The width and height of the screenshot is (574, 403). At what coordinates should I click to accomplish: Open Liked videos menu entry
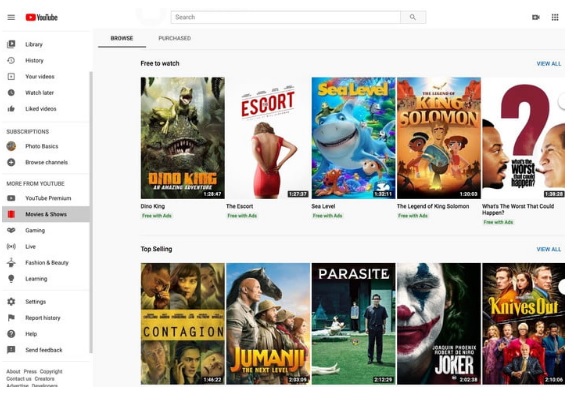tap(46, 109)
